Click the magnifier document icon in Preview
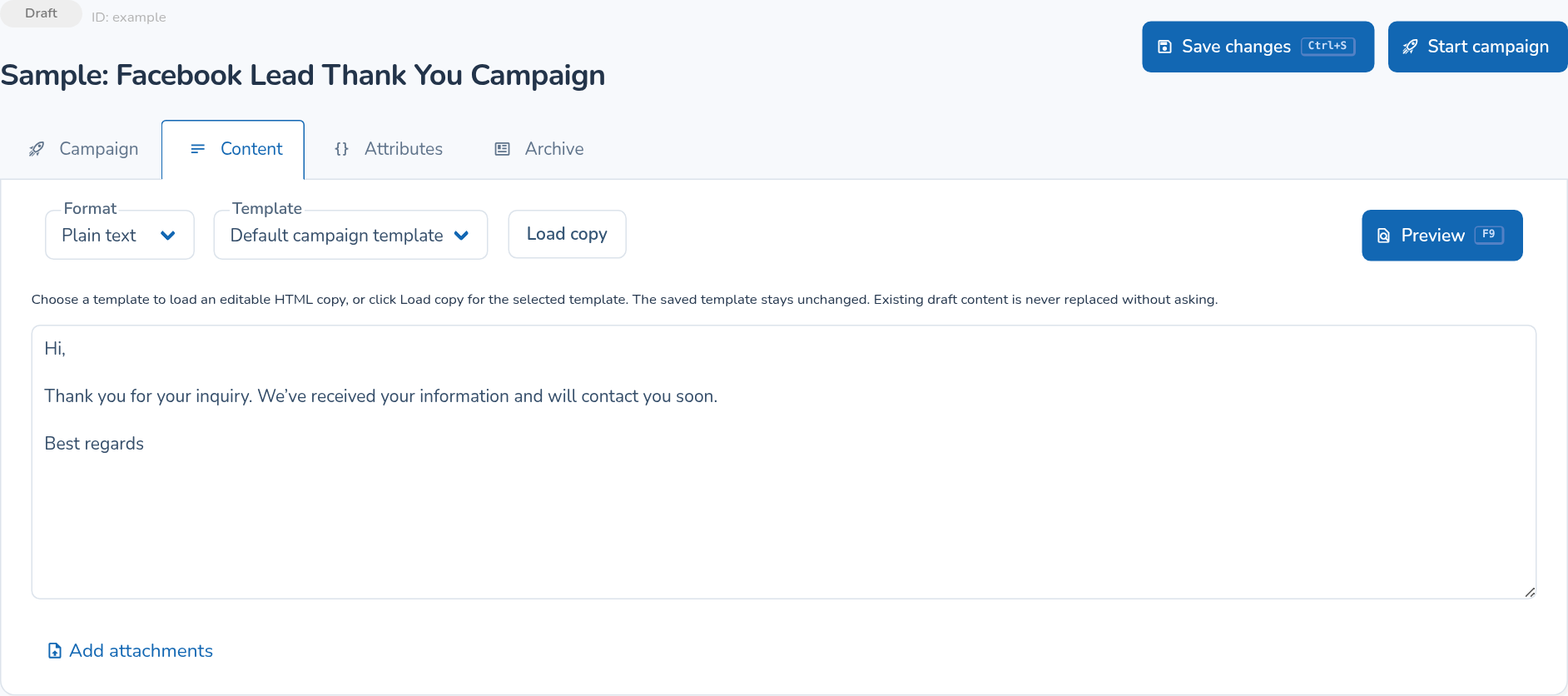 point(1383,236)
